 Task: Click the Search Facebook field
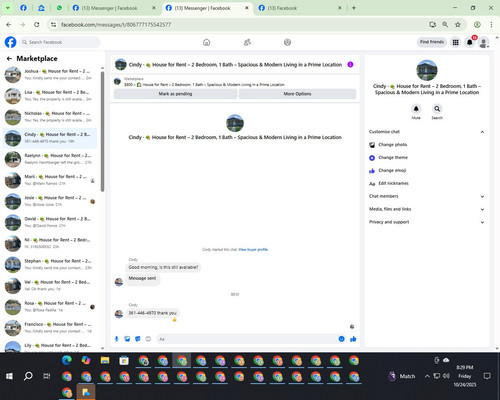pos(60,42)
